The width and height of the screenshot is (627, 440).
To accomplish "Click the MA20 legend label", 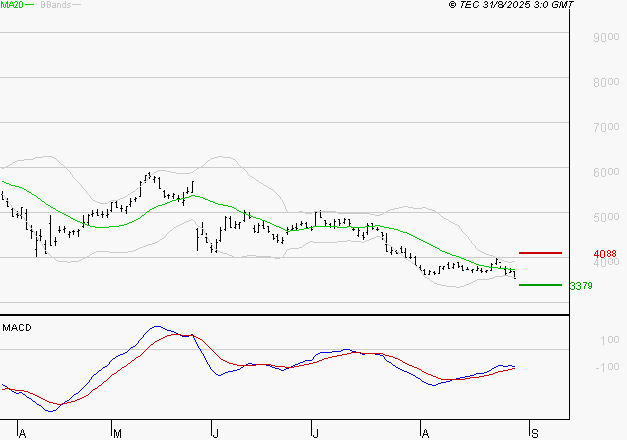I will [x=12, y=5].
